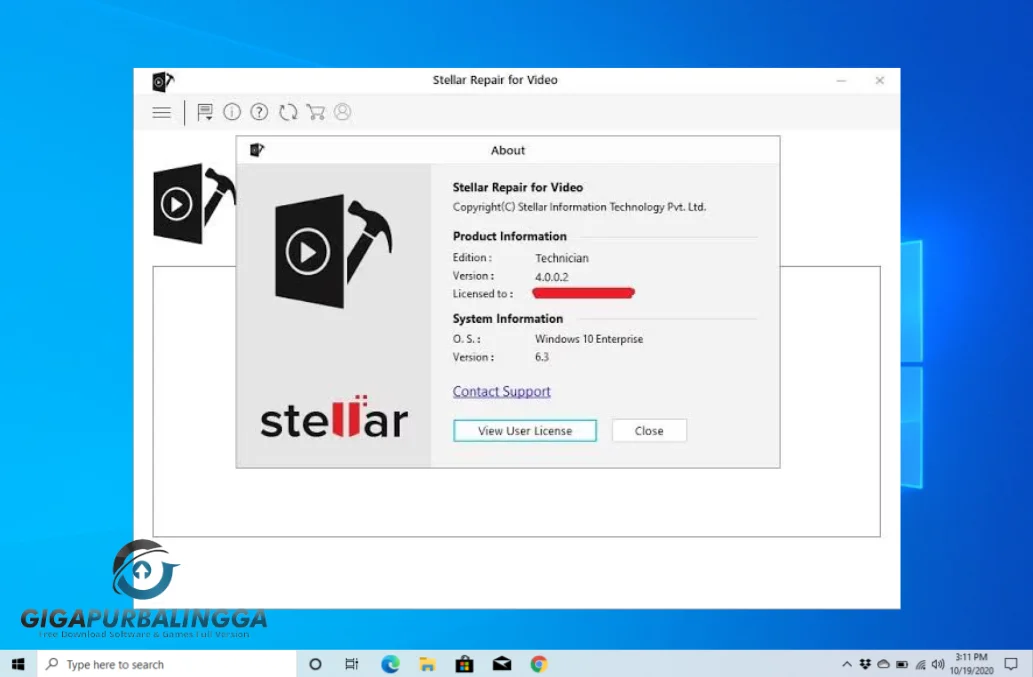Open Task View on the taskbar
The image size is (1033, 677).
click(352, 664)
